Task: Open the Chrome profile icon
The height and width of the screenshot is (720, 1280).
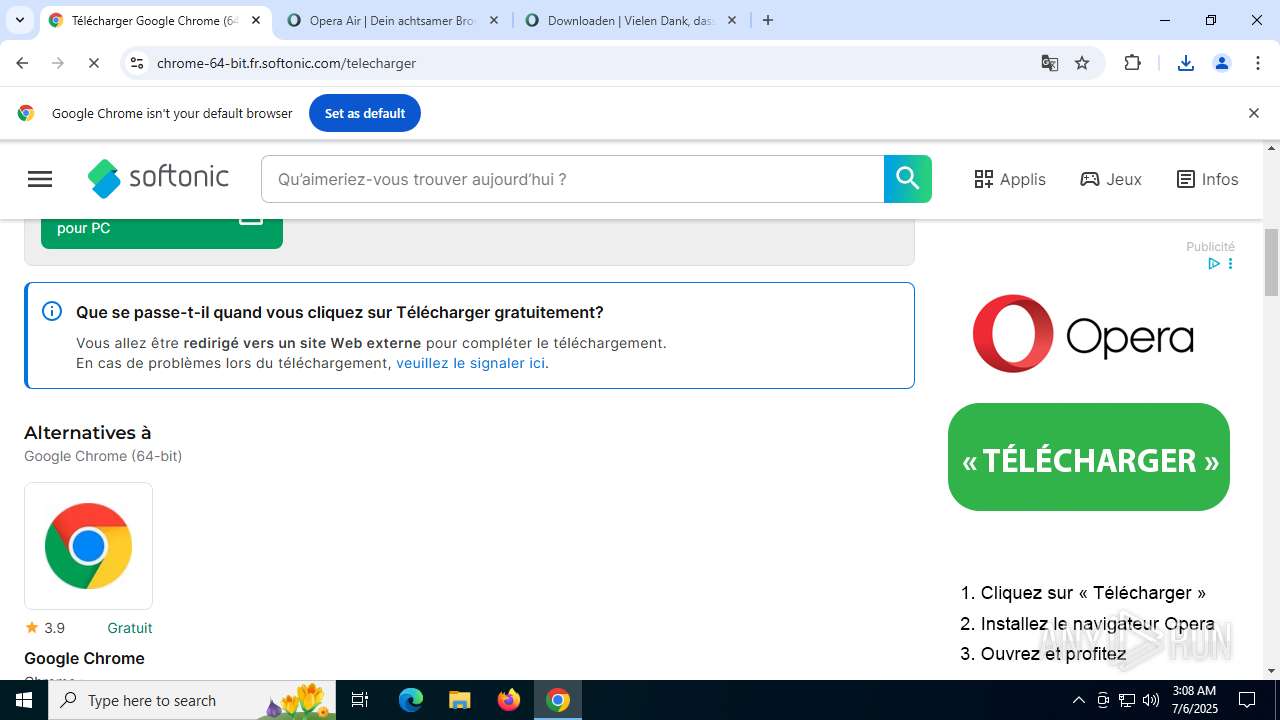Action: pyautogui.click(x=1222, y=63)
